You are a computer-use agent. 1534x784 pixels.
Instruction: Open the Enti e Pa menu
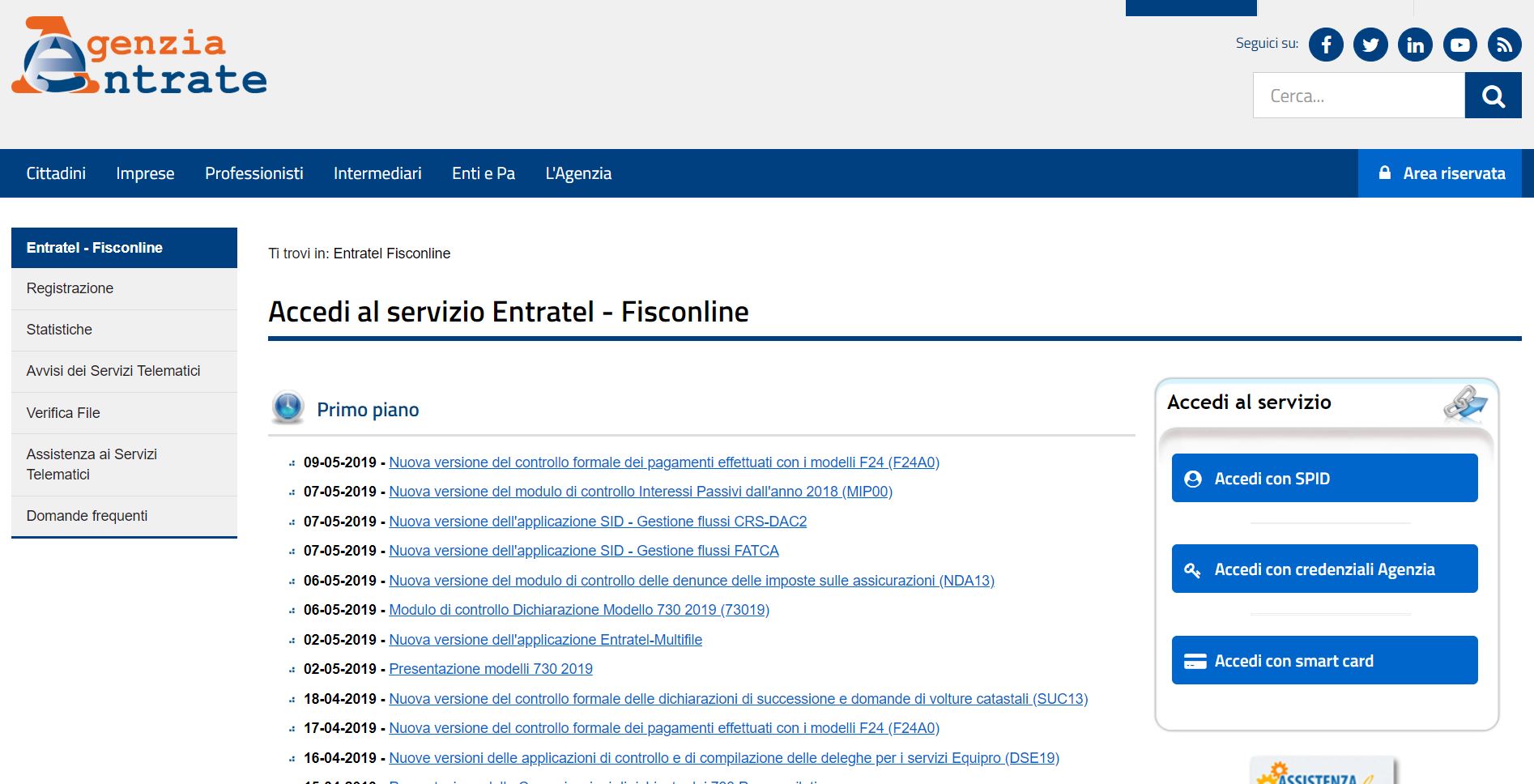[484, 173]
